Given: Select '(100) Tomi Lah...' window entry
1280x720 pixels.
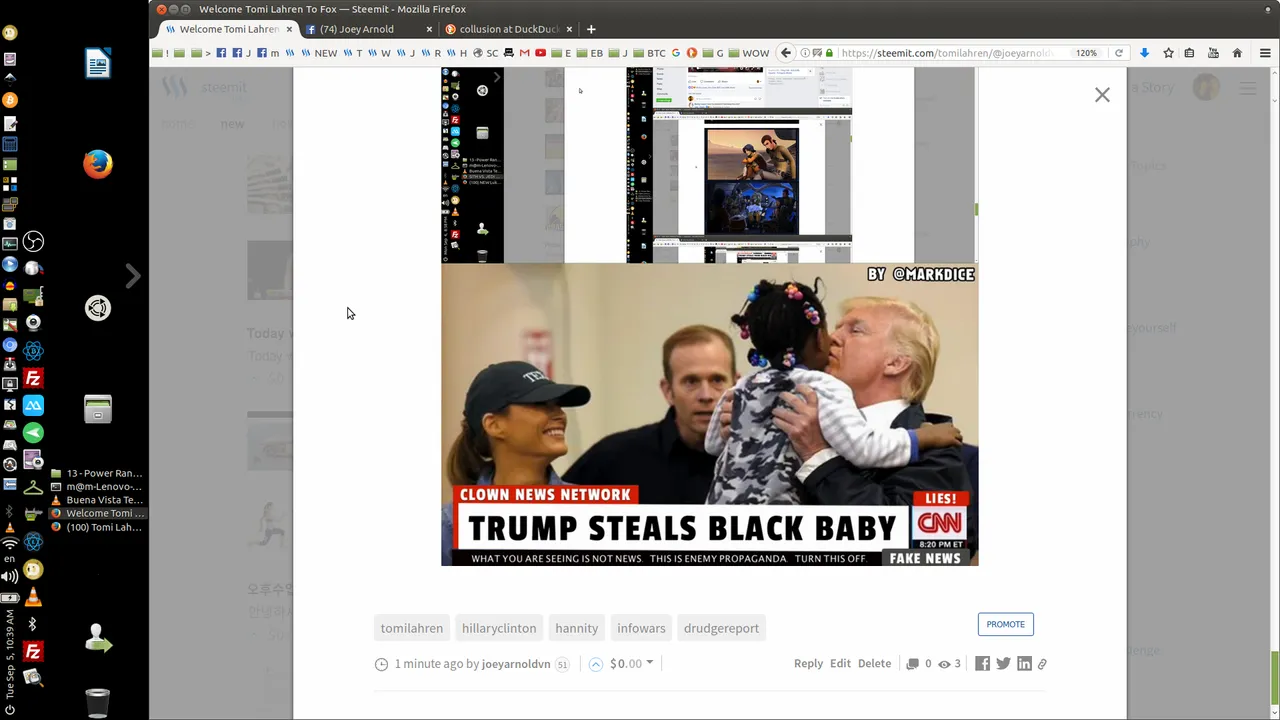Looking at the screenshot, I should click(97, 527).
